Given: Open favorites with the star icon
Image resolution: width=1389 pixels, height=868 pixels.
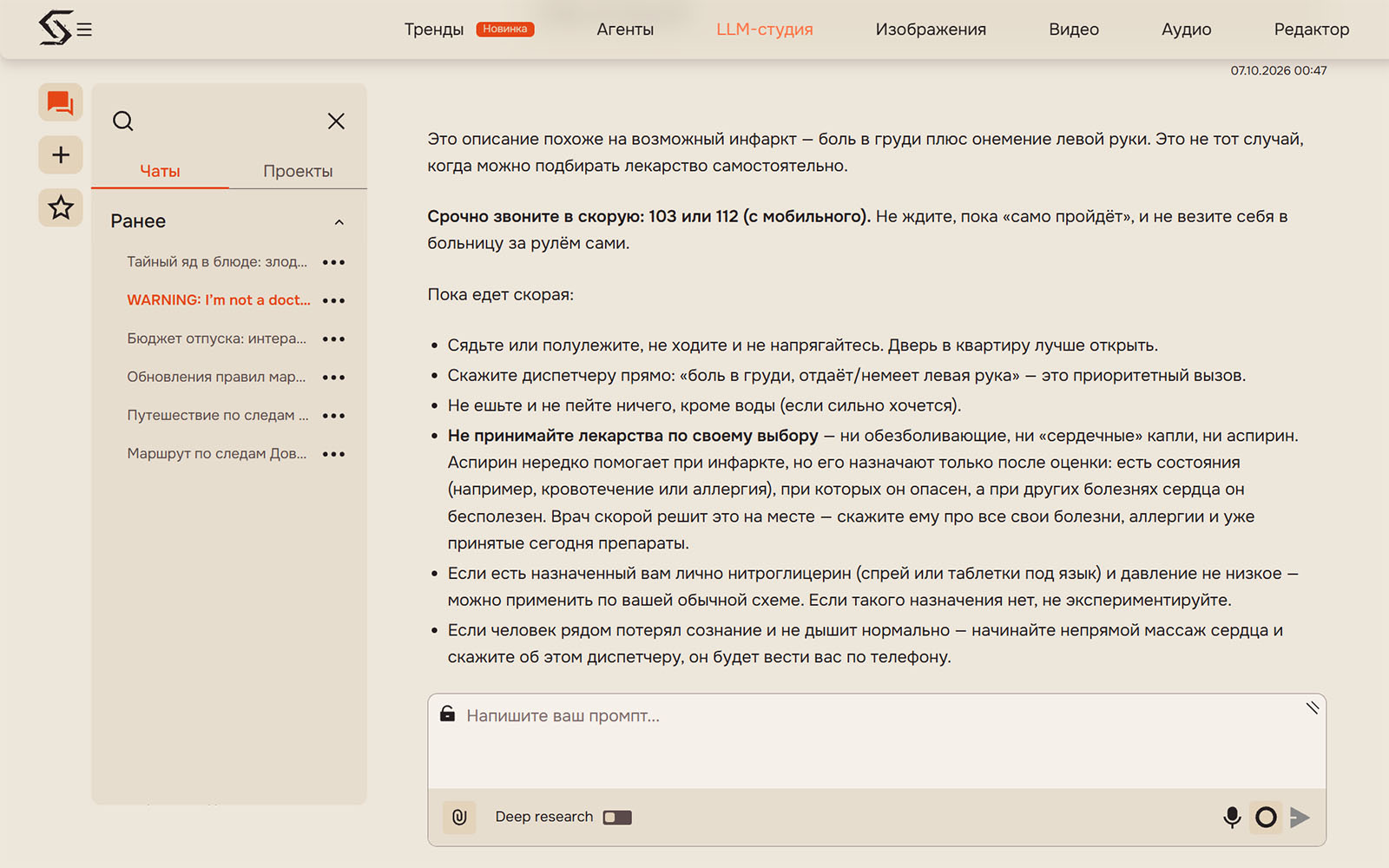Looking at the screenshot, I should click(60, 207).
